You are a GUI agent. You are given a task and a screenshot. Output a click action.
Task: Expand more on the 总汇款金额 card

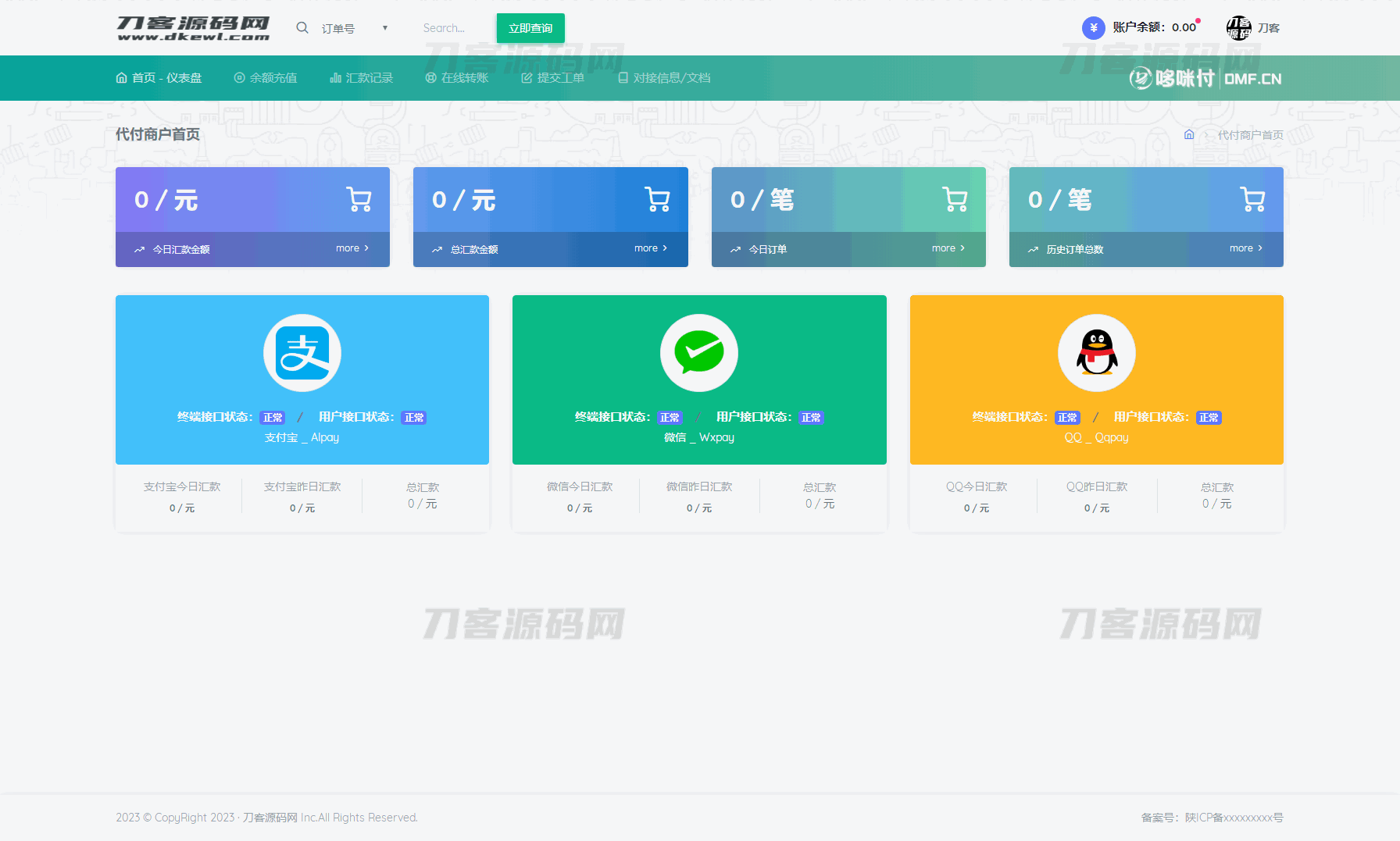point(650,248)
